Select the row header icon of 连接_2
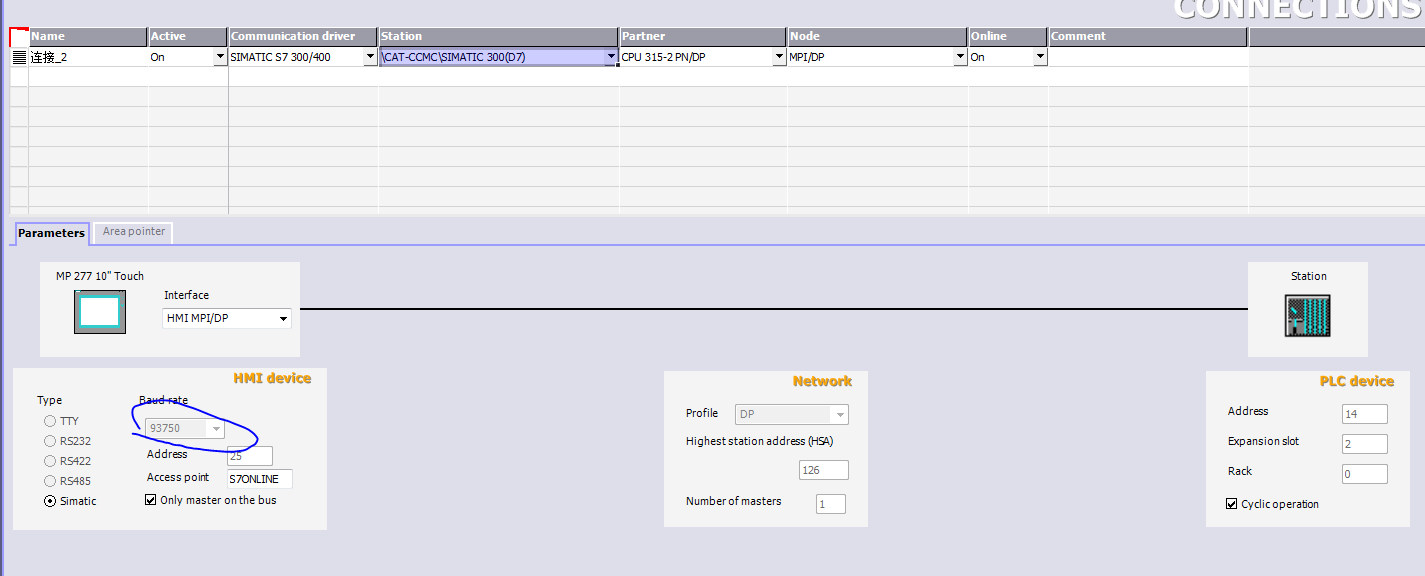Screen dimensions: 1425x576 [19, 57]
